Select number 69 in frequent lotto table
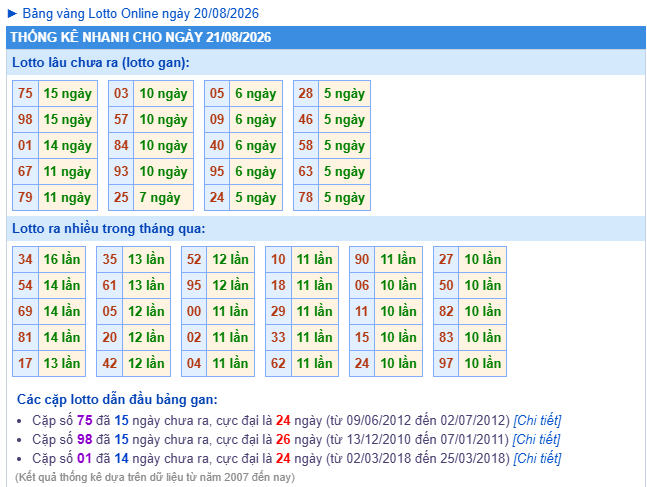The height and width of the screenshot is (487, 647). tap(25, 311)
